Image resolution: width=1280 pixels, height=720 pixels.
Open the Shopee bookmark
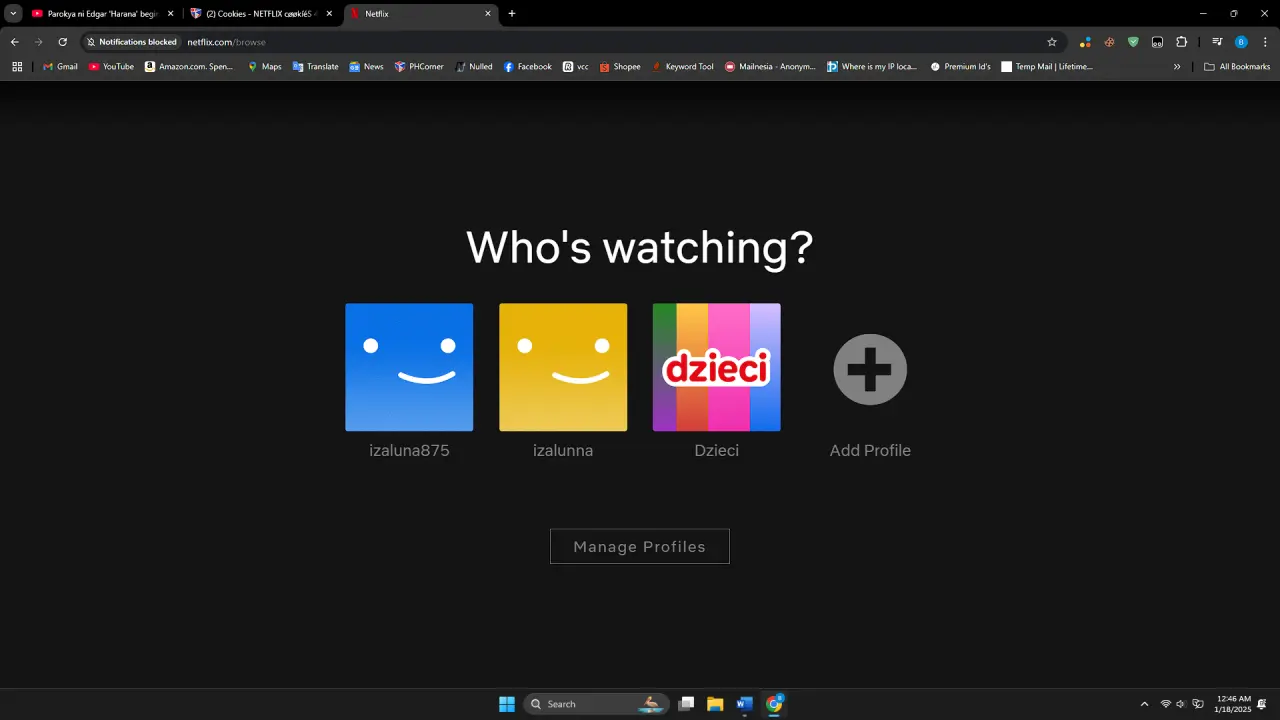pos(620,67)
